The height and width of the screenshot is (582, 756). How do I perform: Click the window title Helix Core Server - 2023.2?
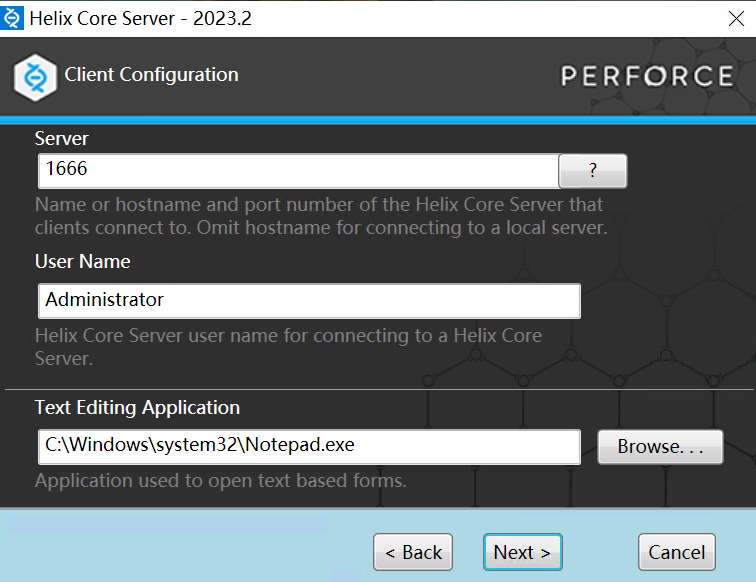coord(140,18)
